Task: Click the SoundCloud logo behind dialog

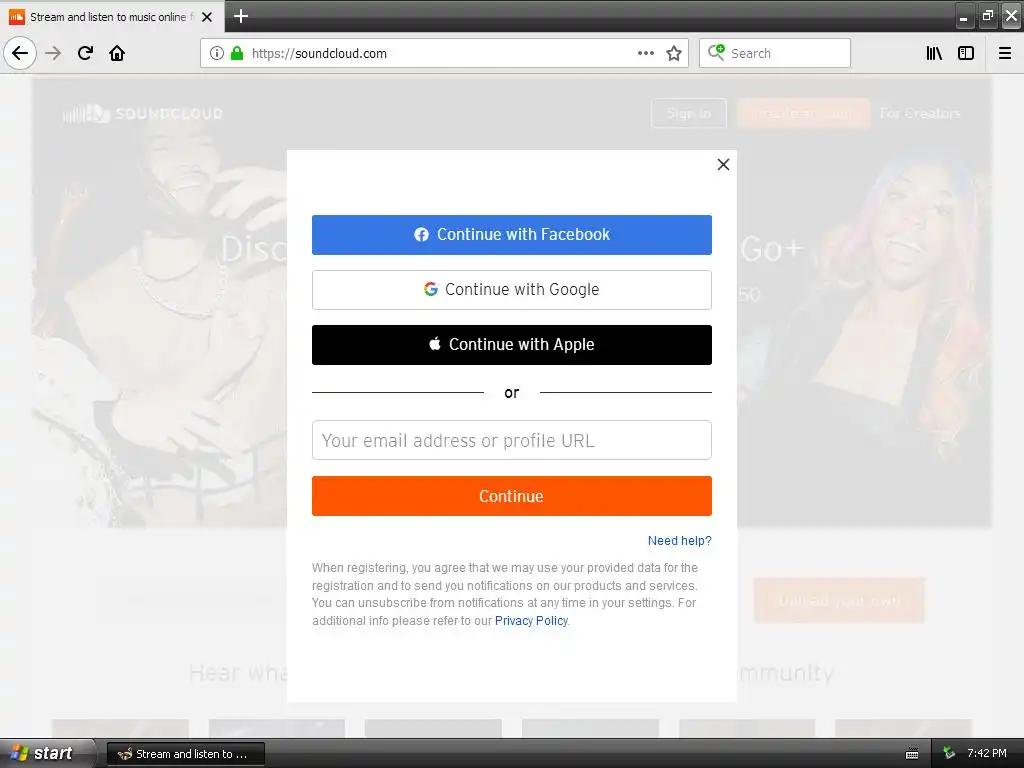Action: coord(142,114)
